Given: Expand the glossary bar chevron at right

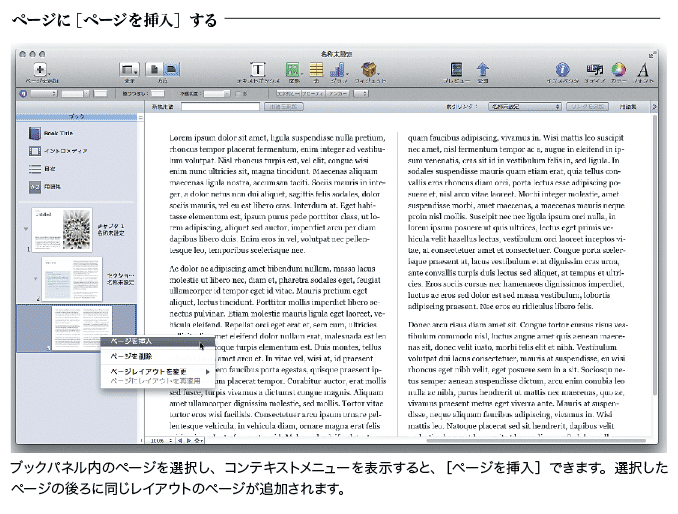Looking at the screenshot, I should (x=654, y=106).
